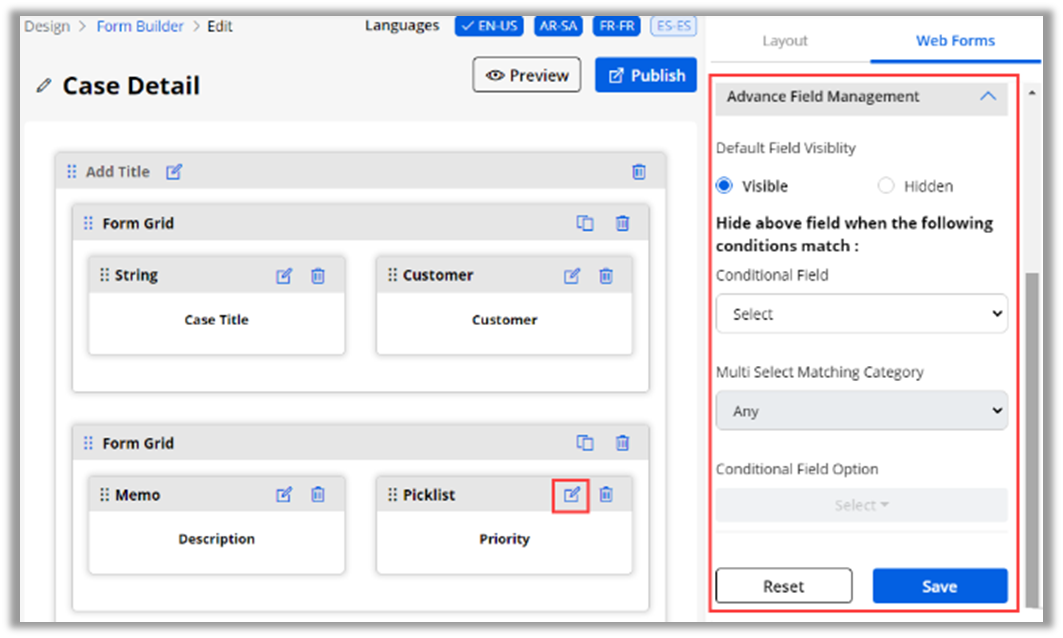Open Multi Select Matching Category dropdown
Viewport: 1063px width, 638px height.
click(861, 411)
